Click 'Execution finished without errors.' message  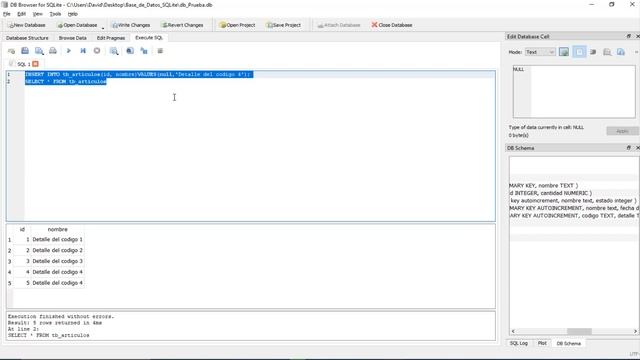(x=61, y=316)
